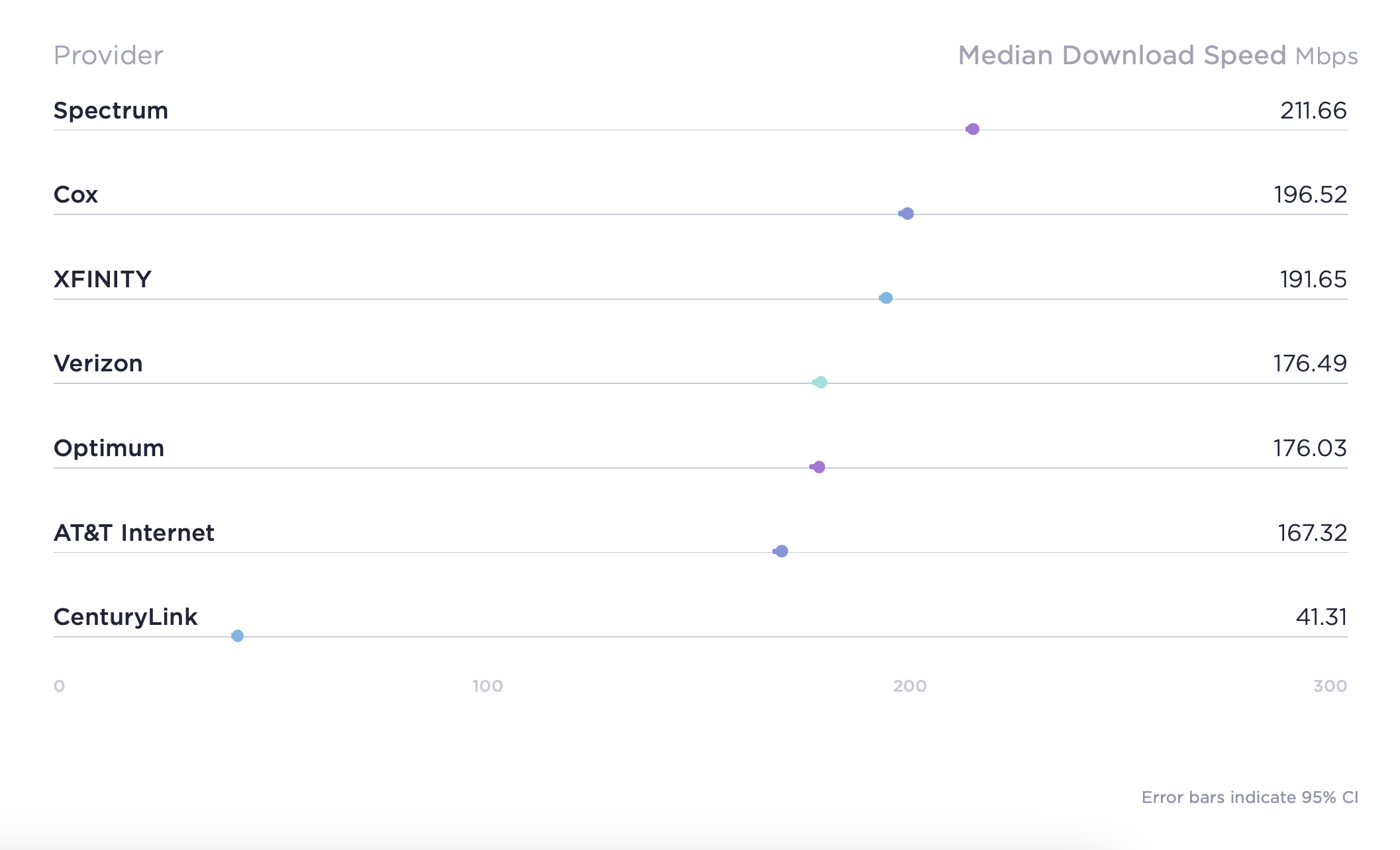Click the 41.31 speed value
Image resolution: width=1400 pixels, height=850 pixels.
coord(1321,617)
